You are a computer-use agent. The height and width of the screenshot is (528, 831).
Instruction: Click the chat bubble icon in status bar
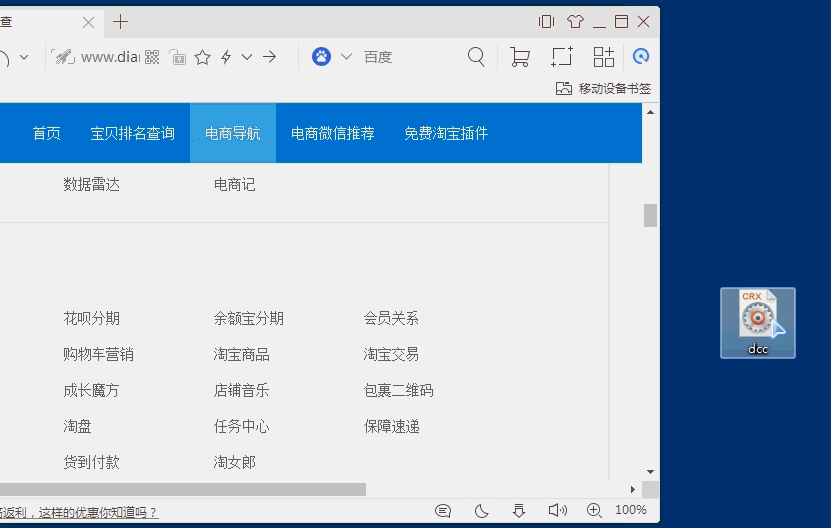click(443, 511)
